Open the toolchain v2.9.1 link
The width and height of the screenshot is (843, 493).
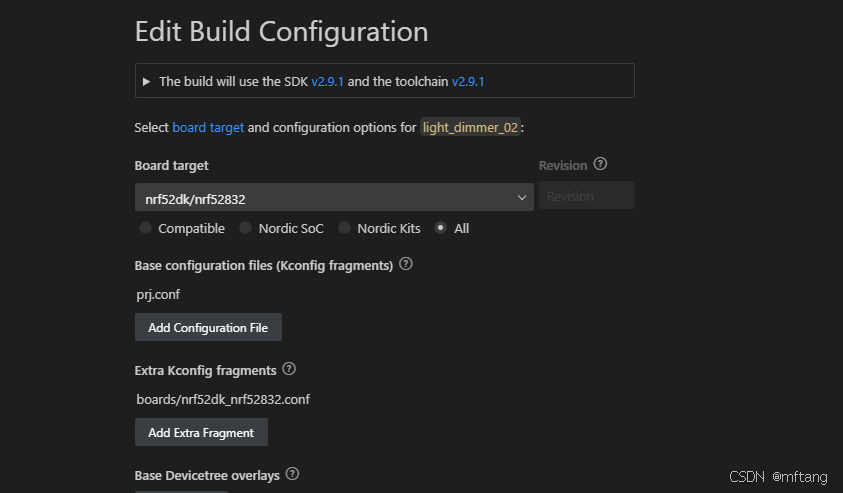click(x=468, y=81)
